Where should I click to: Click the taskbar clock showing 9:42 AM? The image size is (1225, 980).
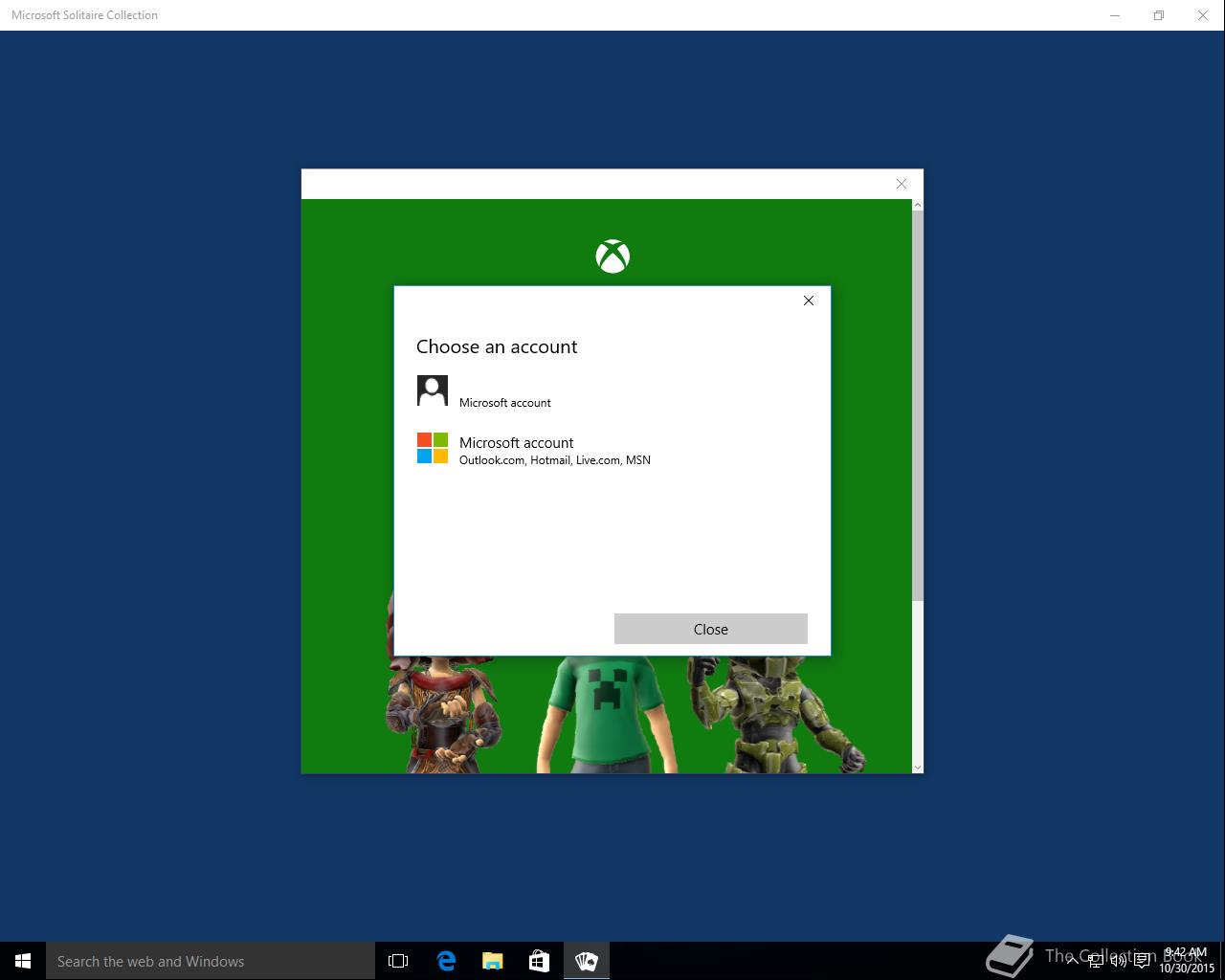pos(1187,961)
